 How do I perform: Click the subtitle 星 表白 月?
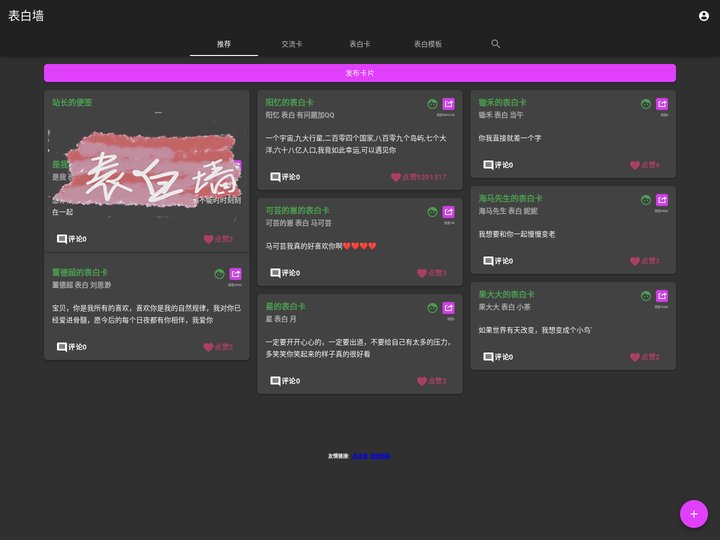[x=281, y=319]
